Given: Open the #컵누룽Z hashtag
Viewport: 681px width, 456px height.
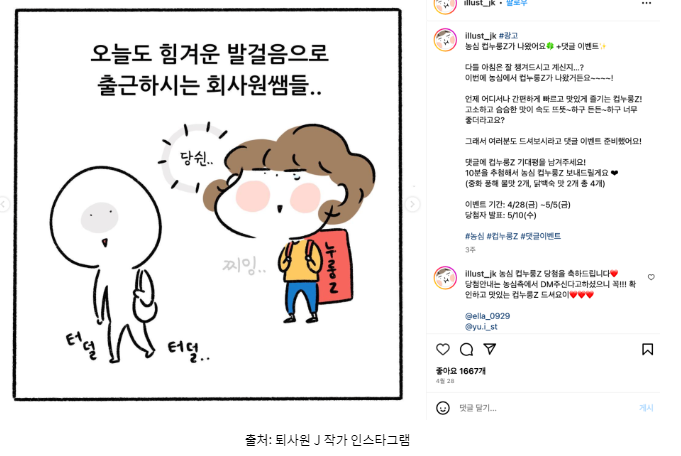Looking at the screenshot, I should 502,236.
